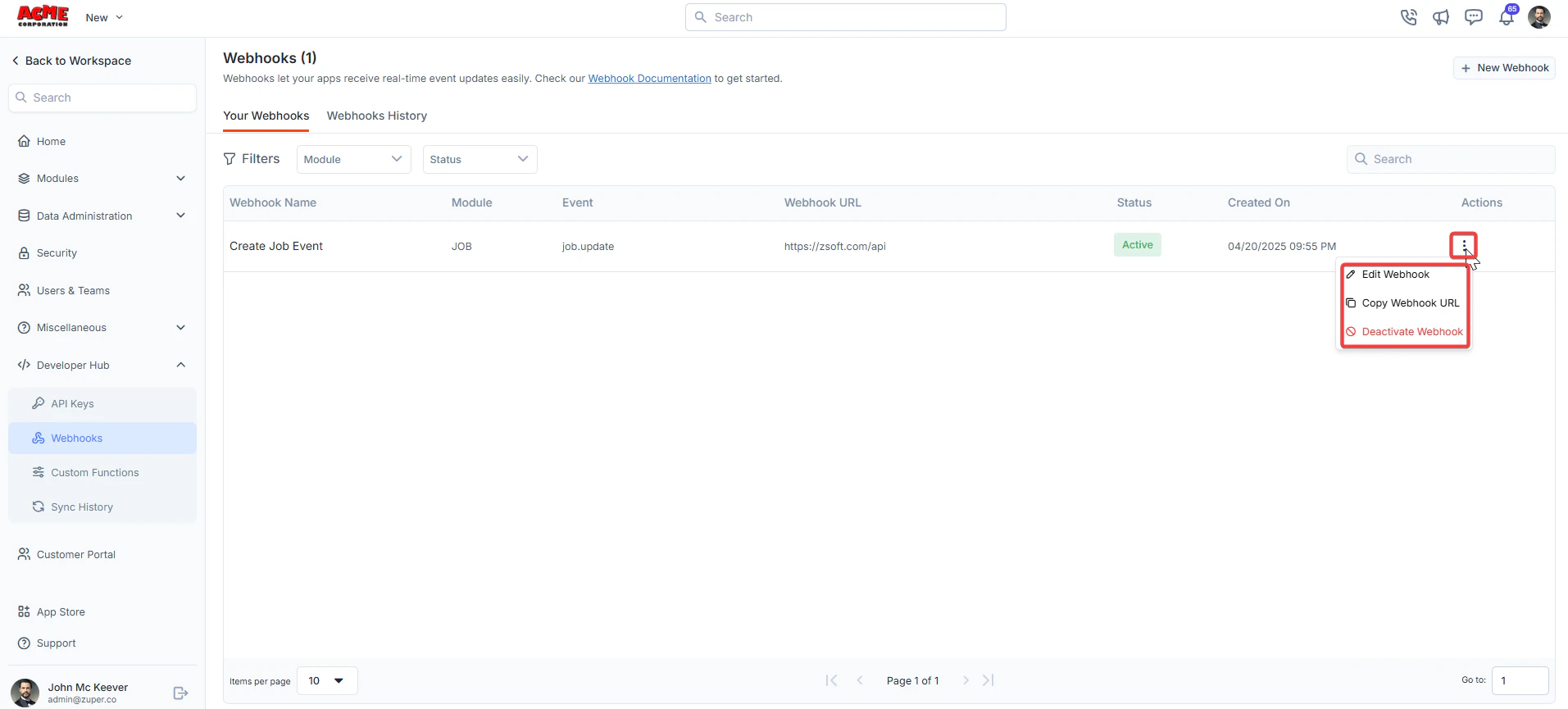Click the Filters funnel icon
Screen dimensions: 1568x709
(230, 159)
